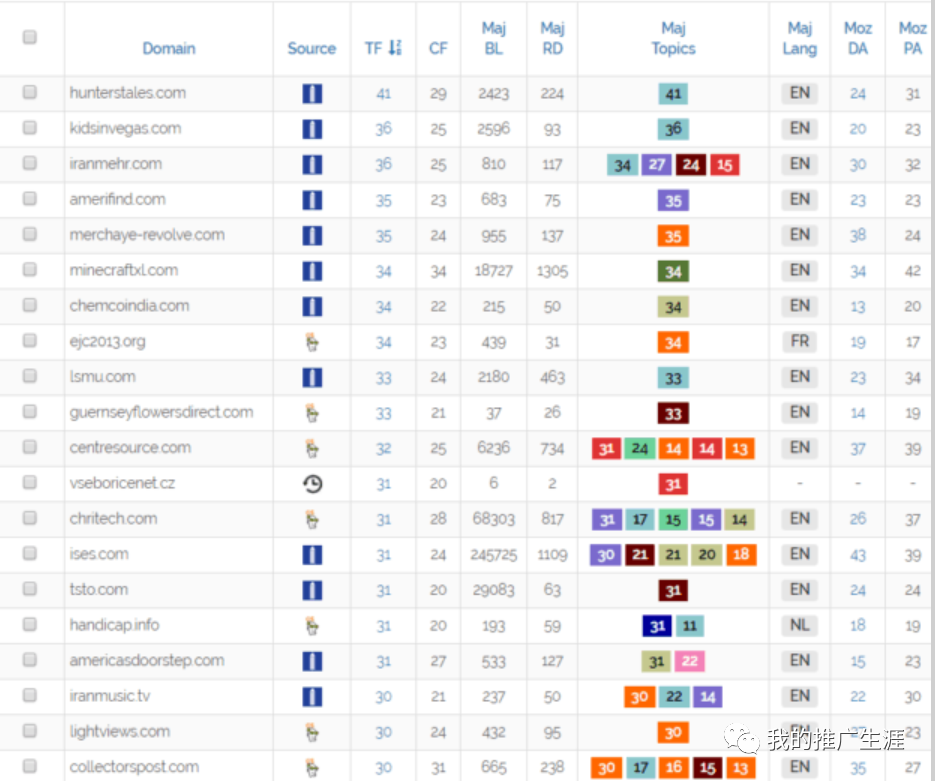
Task: Select the iranmehr.com row checkbox
Action: coord(29,163)
